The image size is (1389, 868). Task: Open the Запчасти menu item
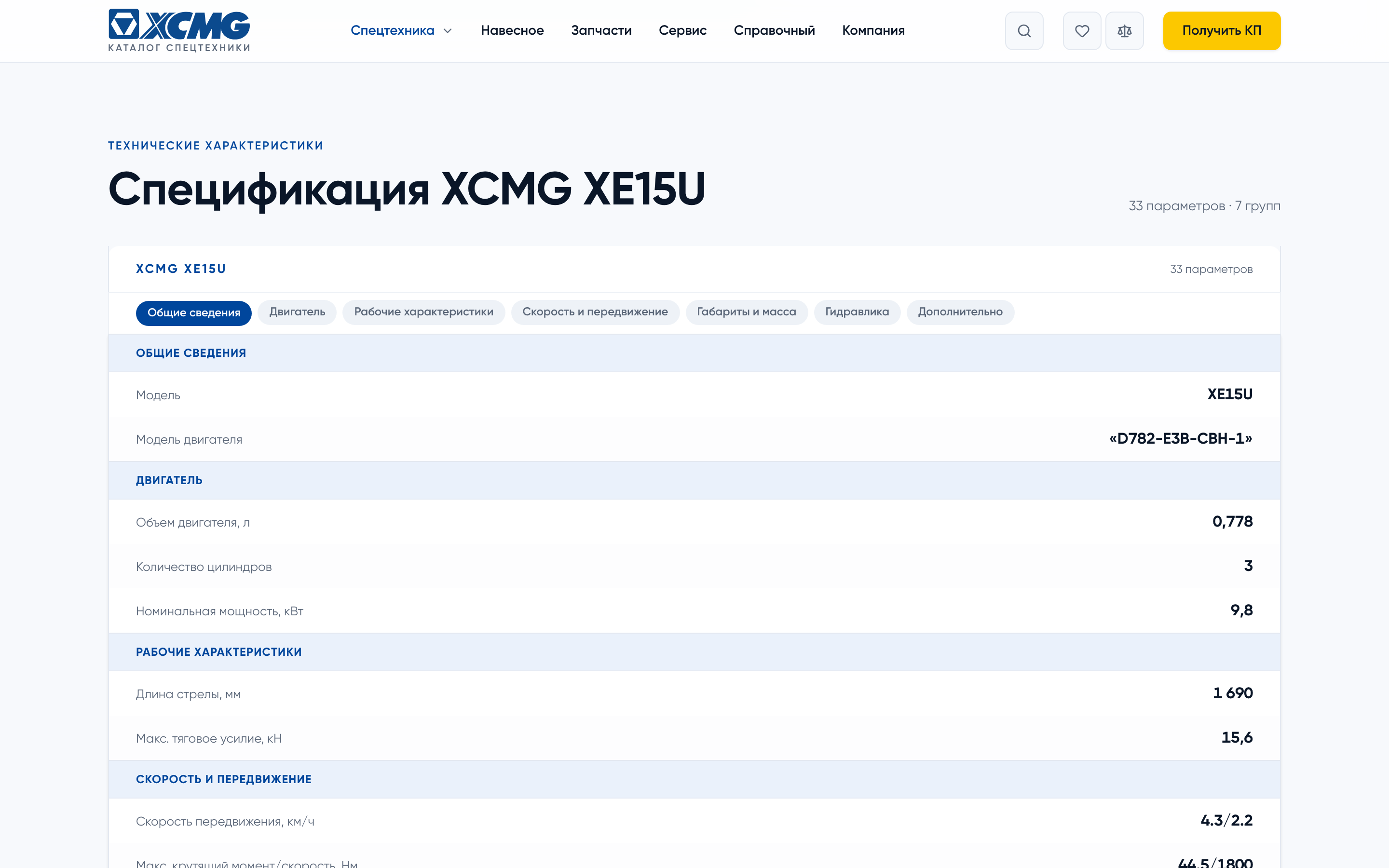(601, 30)
